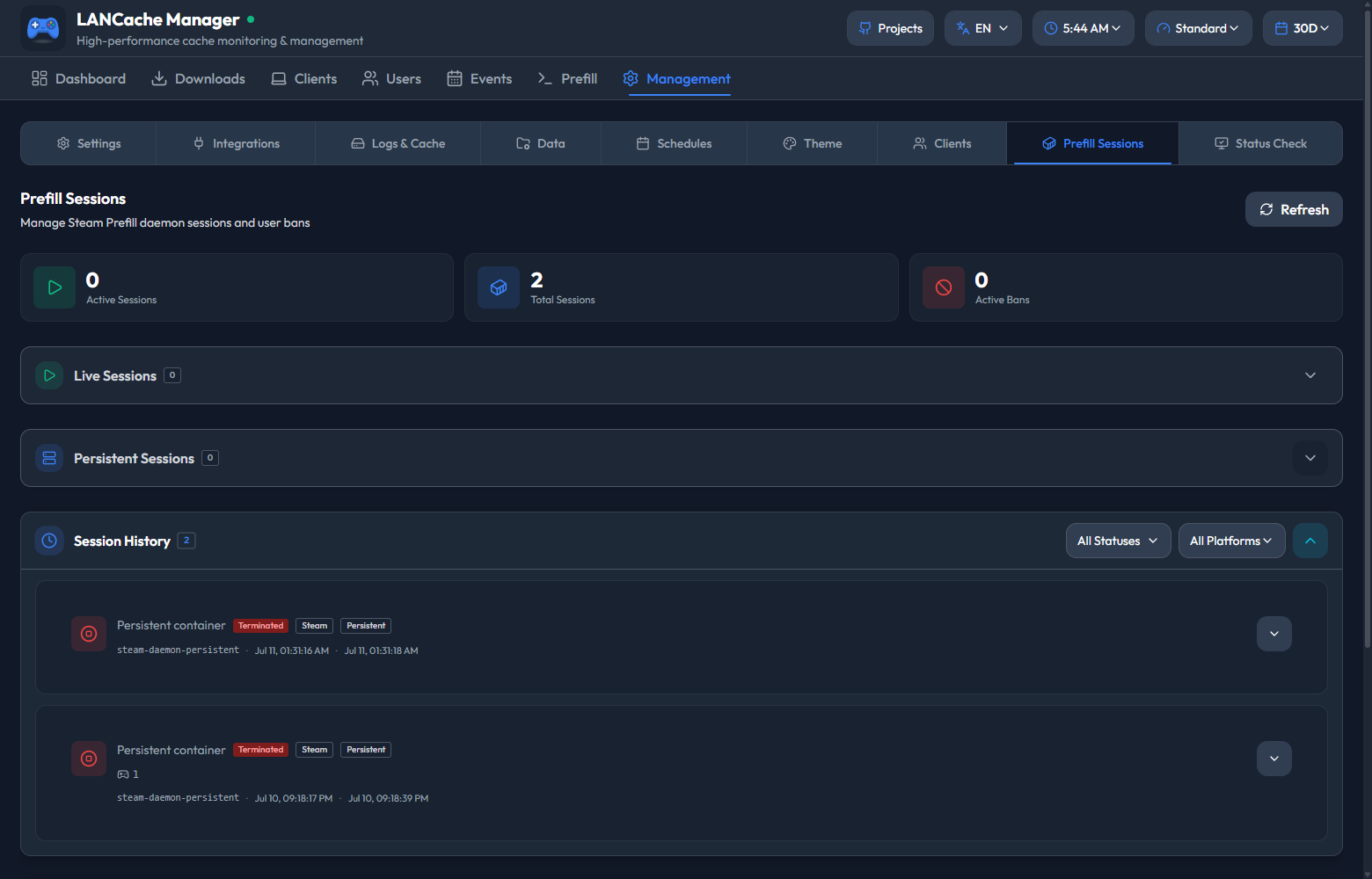Click the Terminated badge on Jul 11 session
The height and width of the screenshot is (879, 1372).
click(x=260, y=626)
